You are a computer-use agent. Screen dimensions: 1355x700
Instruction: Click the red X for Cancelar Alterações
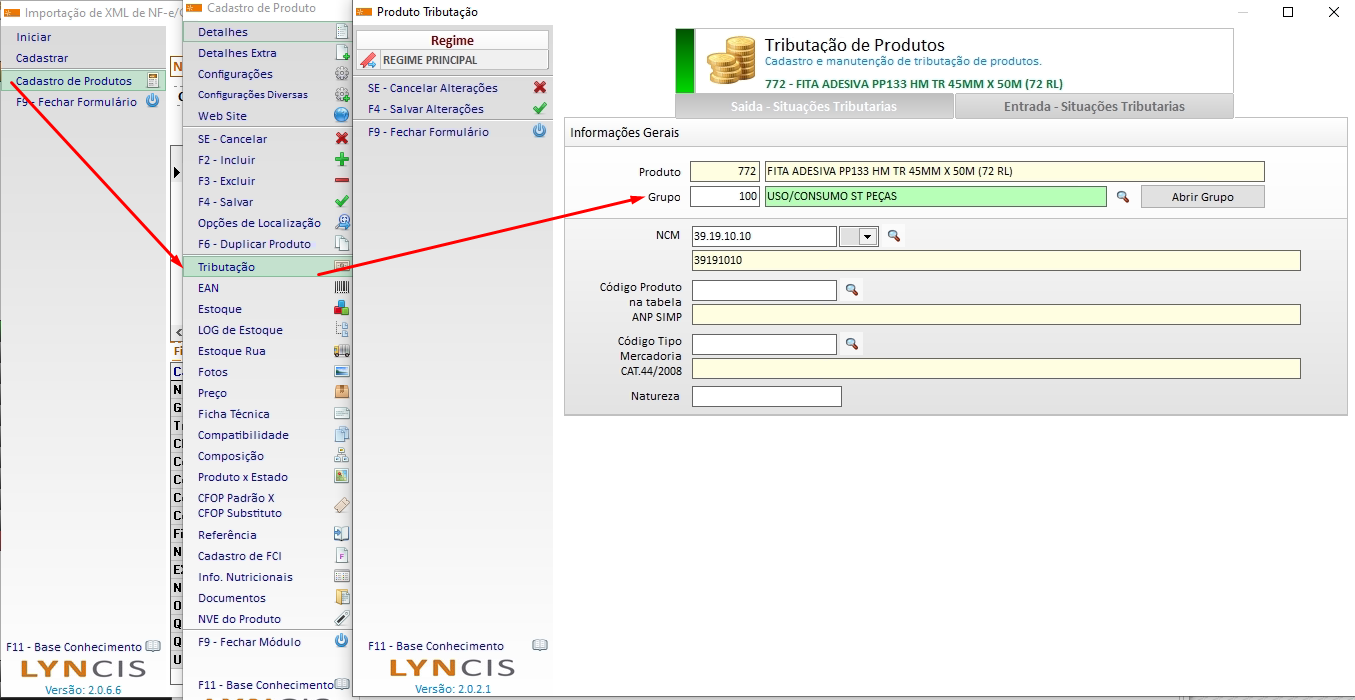[x=539, y=88]
